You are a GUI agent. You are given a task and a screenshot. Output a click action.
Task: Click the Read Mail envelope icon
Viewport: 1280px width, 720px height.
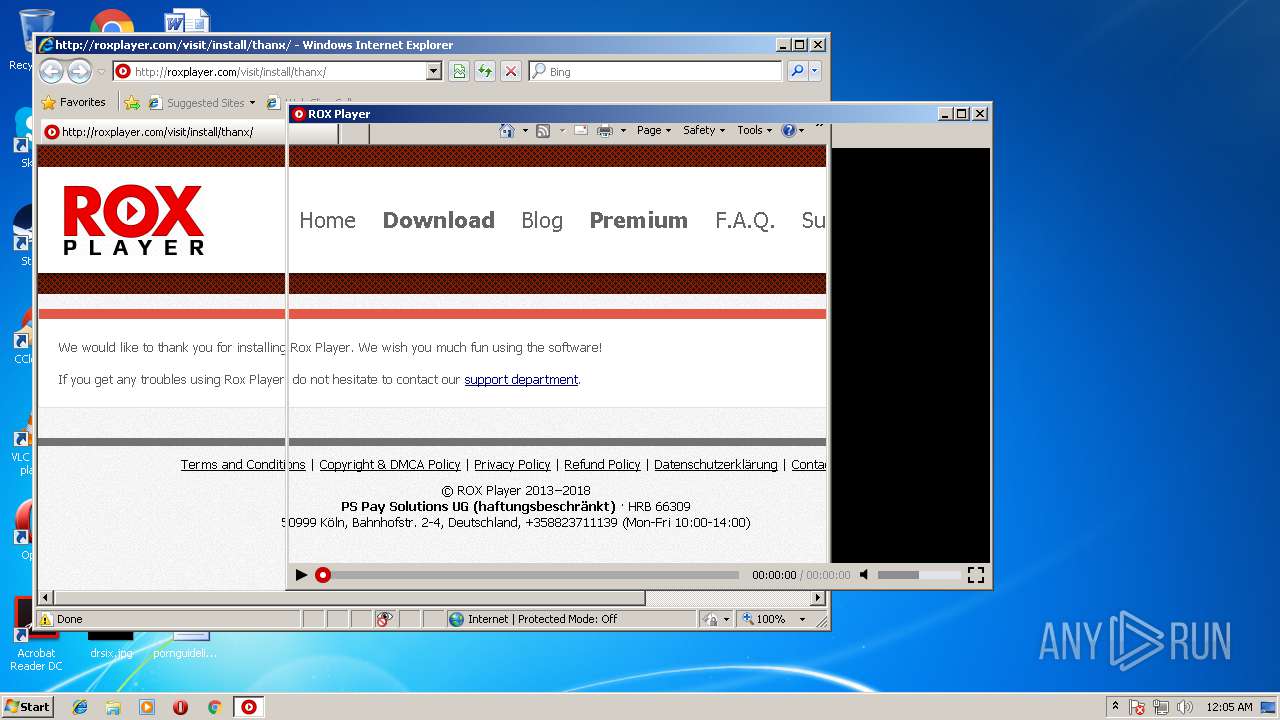tap(581, 130)
